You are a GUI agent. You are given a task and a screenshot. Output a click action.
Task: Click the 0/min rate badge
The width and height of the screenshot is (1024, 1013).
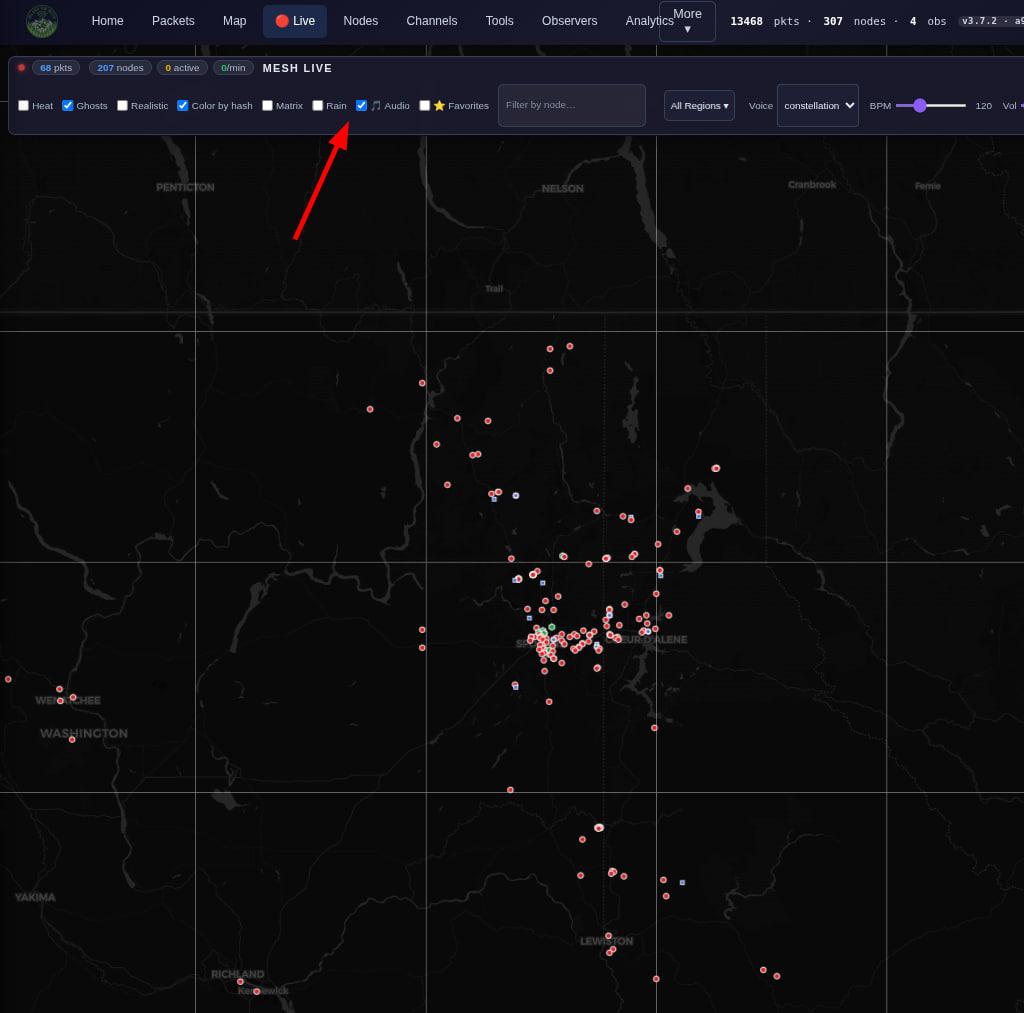coord(233,67)
